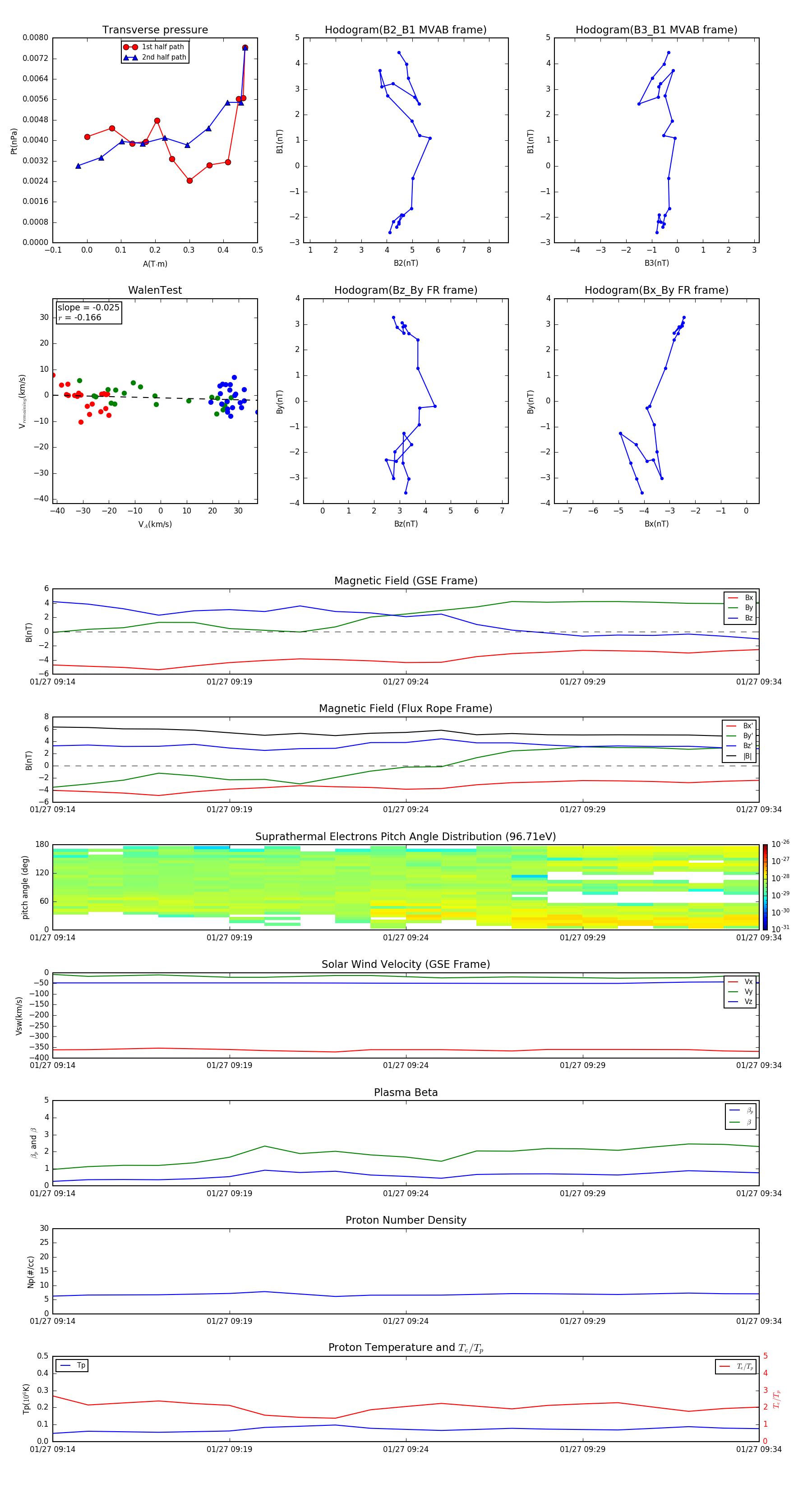Viewport: 812px width, 1489px height.
Task: Click the pitch angle distribution color bar
Action: pos(765,887)
